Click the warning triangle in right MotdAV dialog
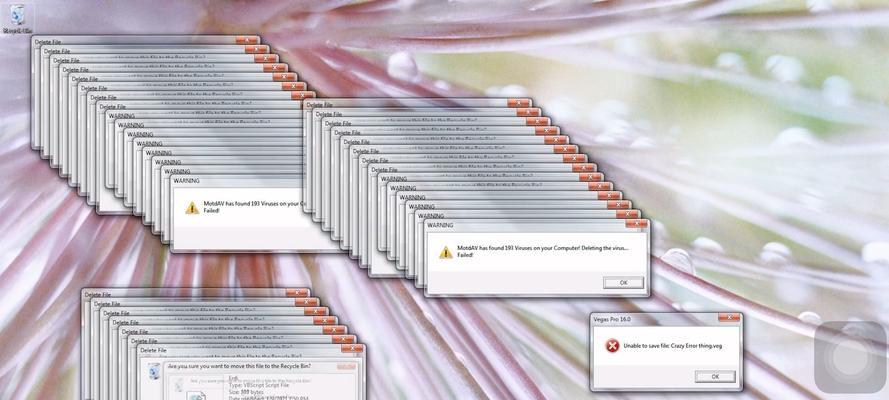Image resolution: width=889 pixels, height=400 pixels. pos(445,252)
